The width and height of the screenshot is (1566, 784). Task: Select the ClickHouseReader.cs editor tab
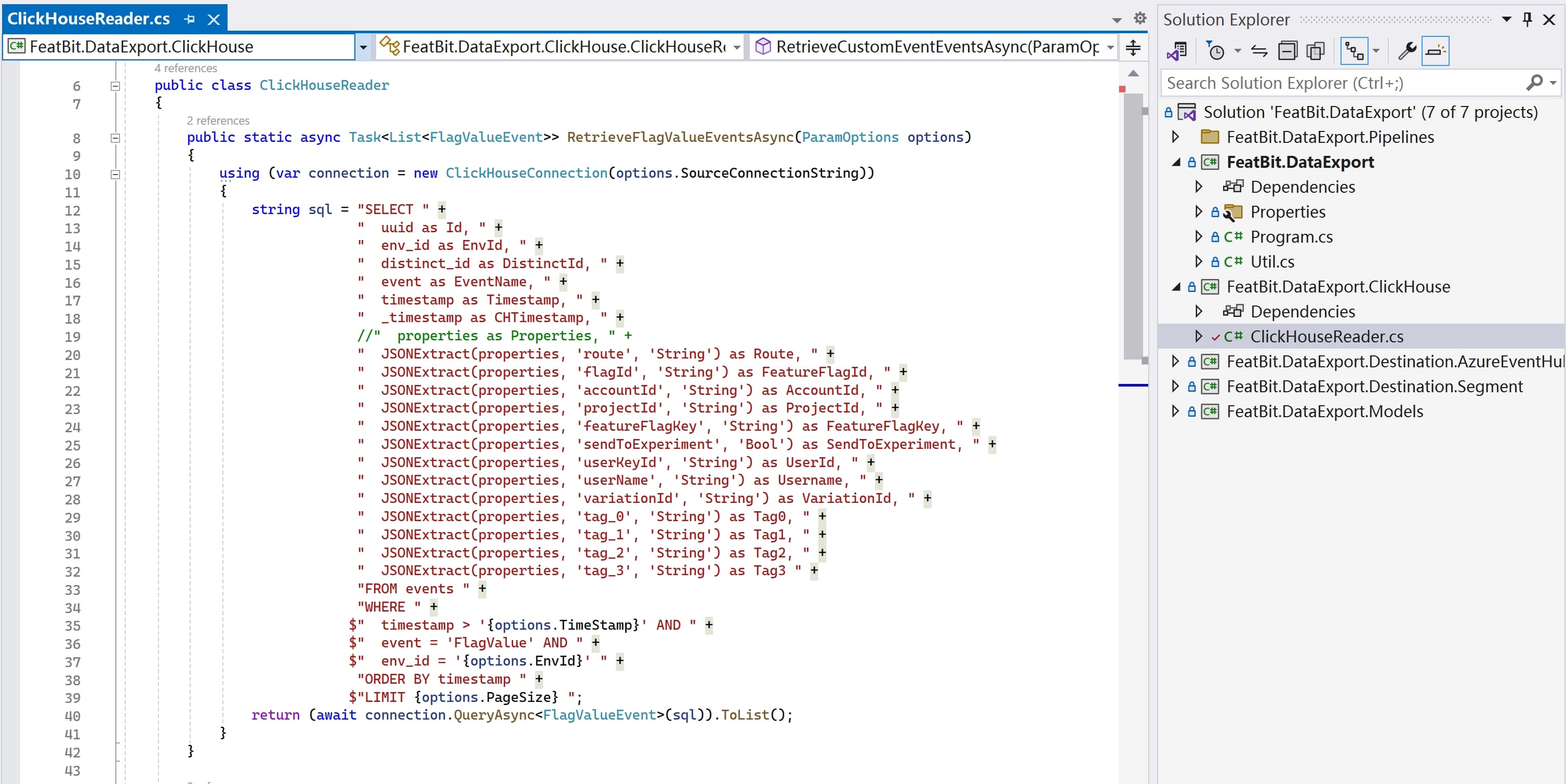pos(89,19)
